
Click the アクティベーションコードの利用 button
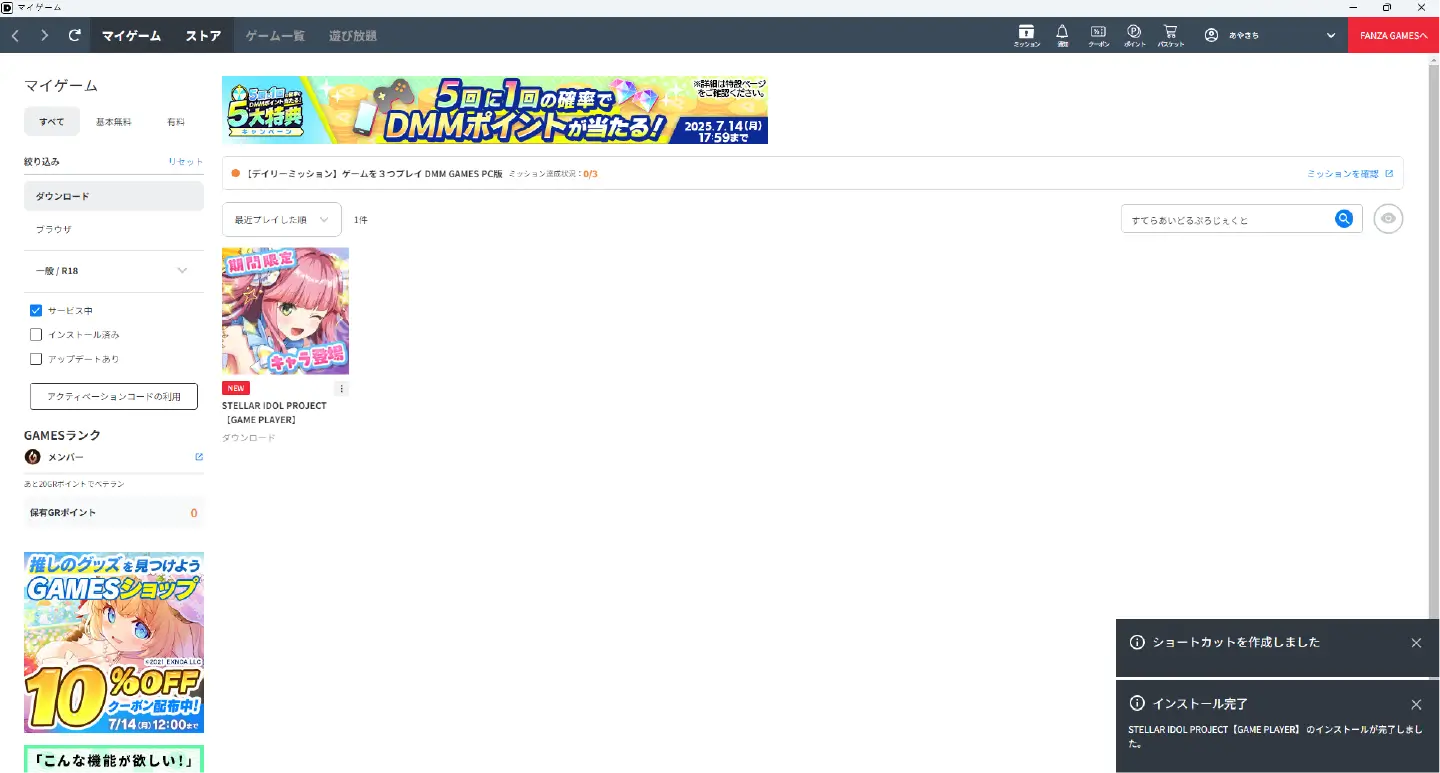(114, 397)
